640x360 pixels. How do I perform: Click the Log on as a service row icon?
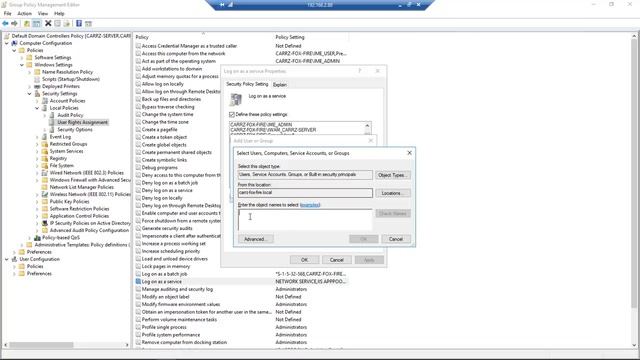[x=138, y=282]
